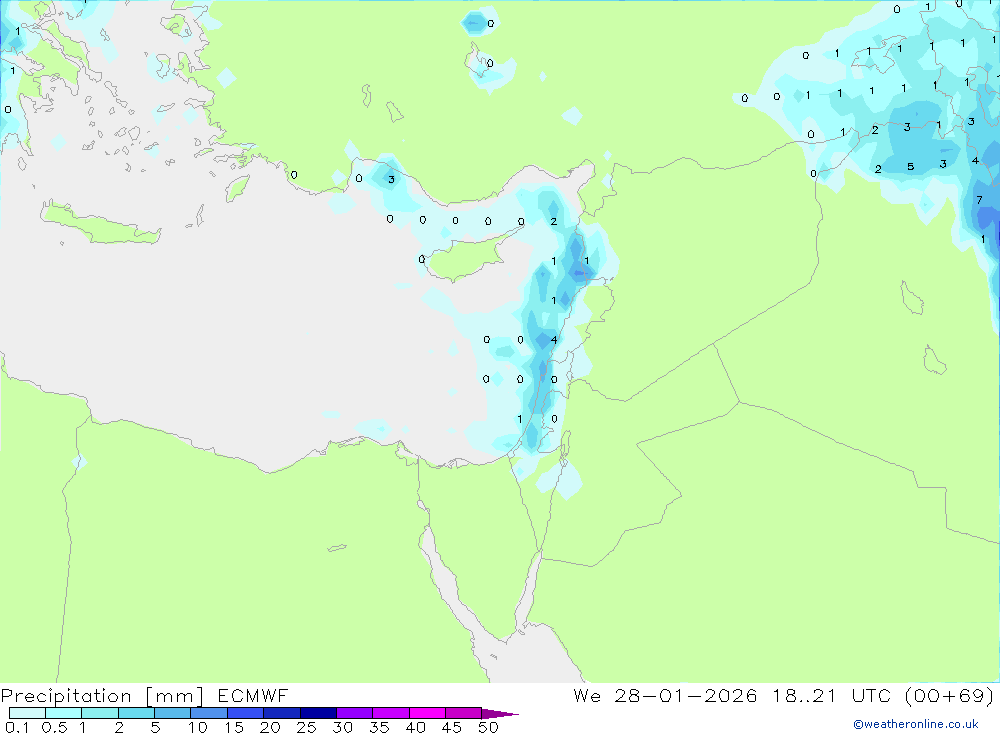Click the legend swatch between 0.5 and 1
The image size is (1000, 733).
click(x=63, y=713)
